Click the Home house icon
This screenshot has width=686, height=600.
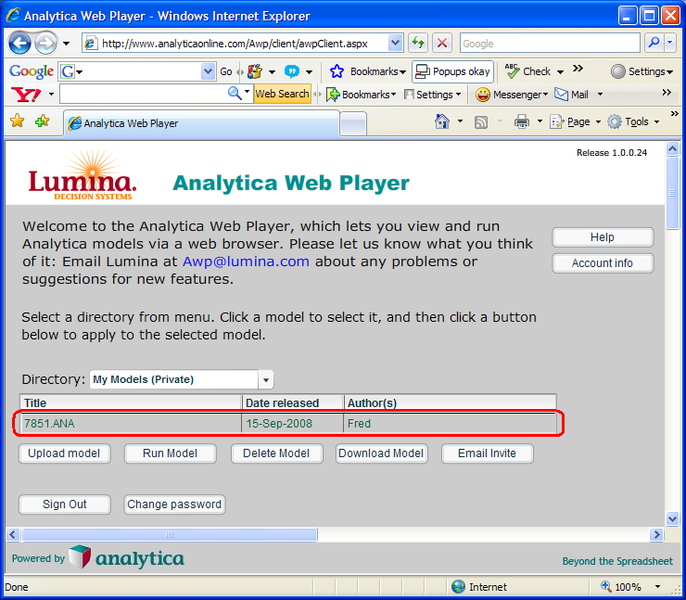pos(442,121)
